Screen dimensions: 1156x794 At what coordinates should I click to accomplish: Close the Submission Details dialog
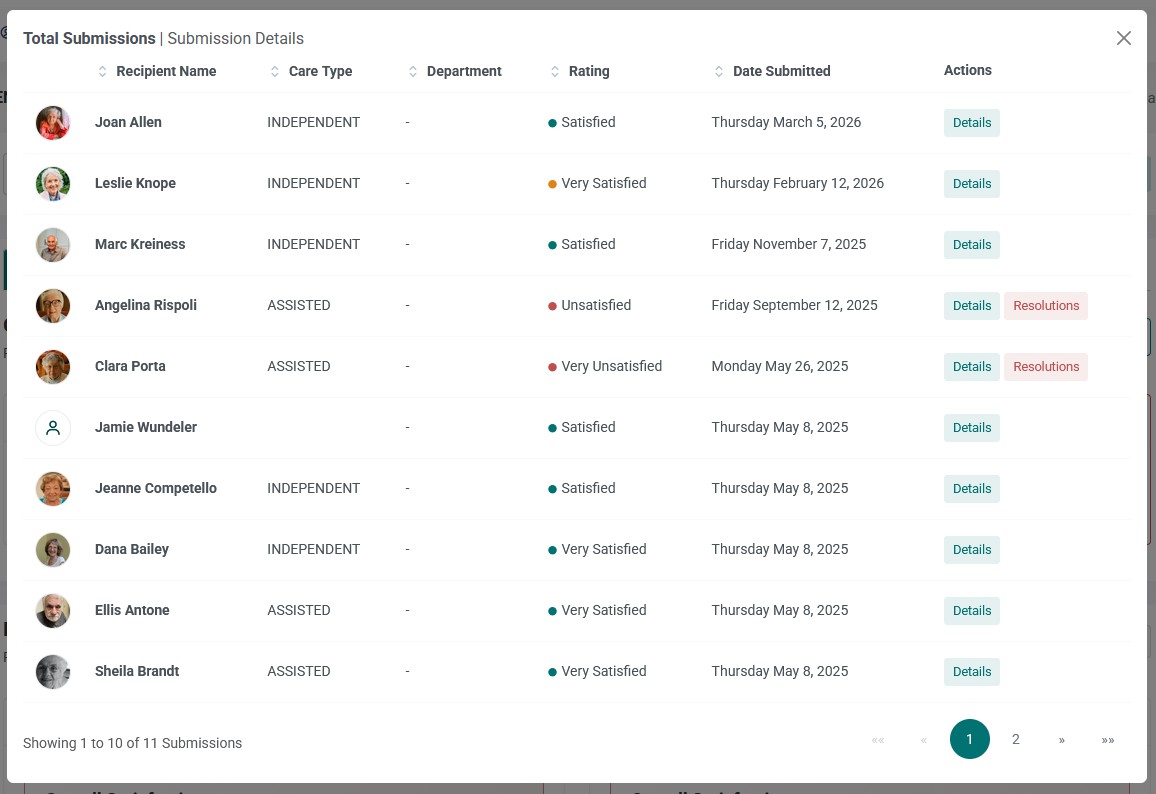pyautogui.click(x=1124, y=38)
